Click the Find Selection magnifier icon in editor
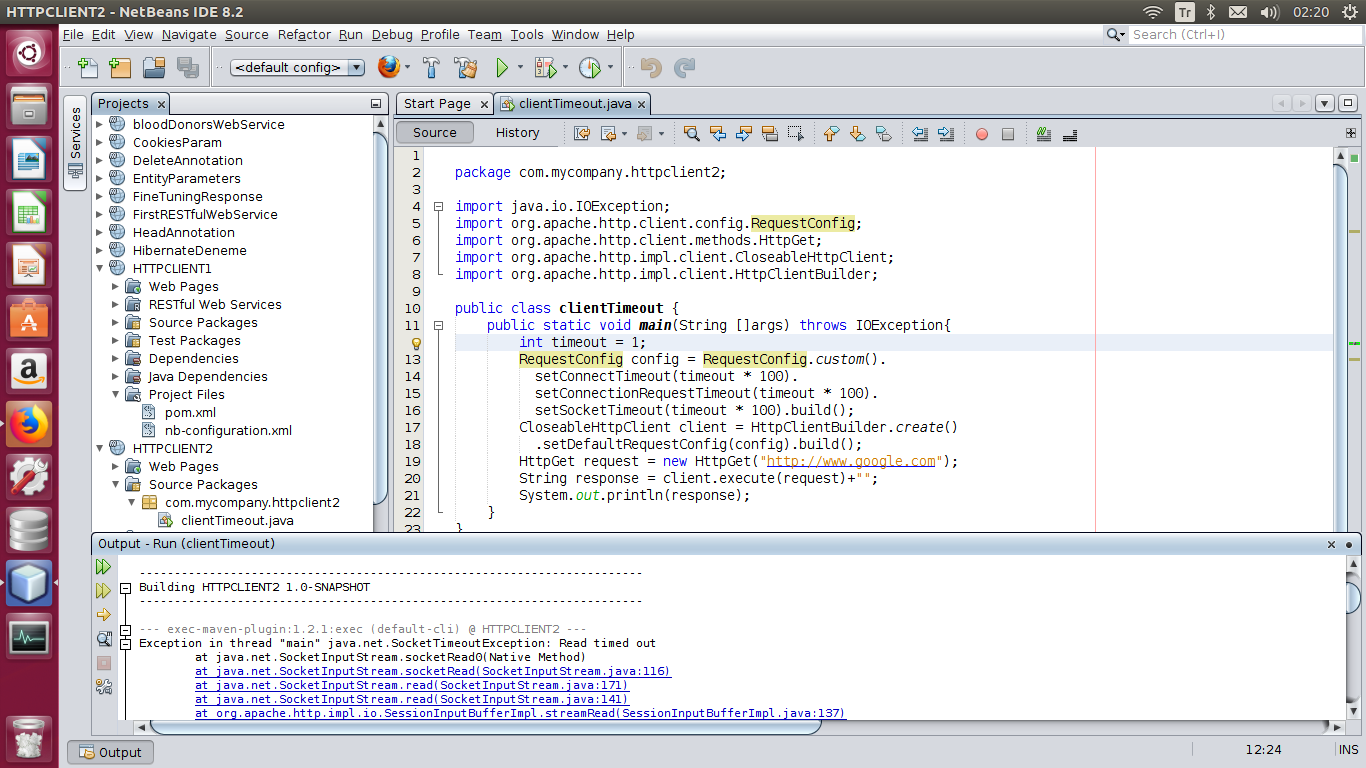The width and height of the screenshot is (1366, 768). (x=691, y=133)
